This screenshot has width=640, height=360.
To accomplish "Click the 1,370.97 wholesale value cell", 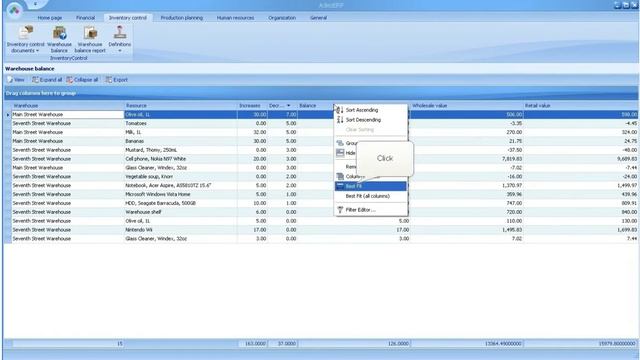I will (x=467, y=185).
